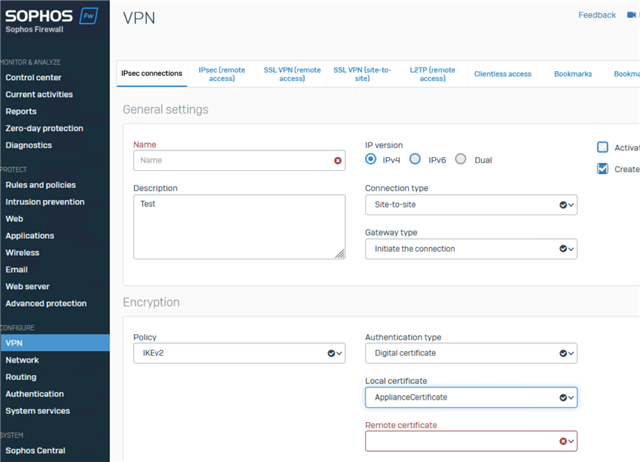Expand the Gateway type dropdown
Image resolution: width=640 pixels, height=462 pixels.
(x=470, y=249)
